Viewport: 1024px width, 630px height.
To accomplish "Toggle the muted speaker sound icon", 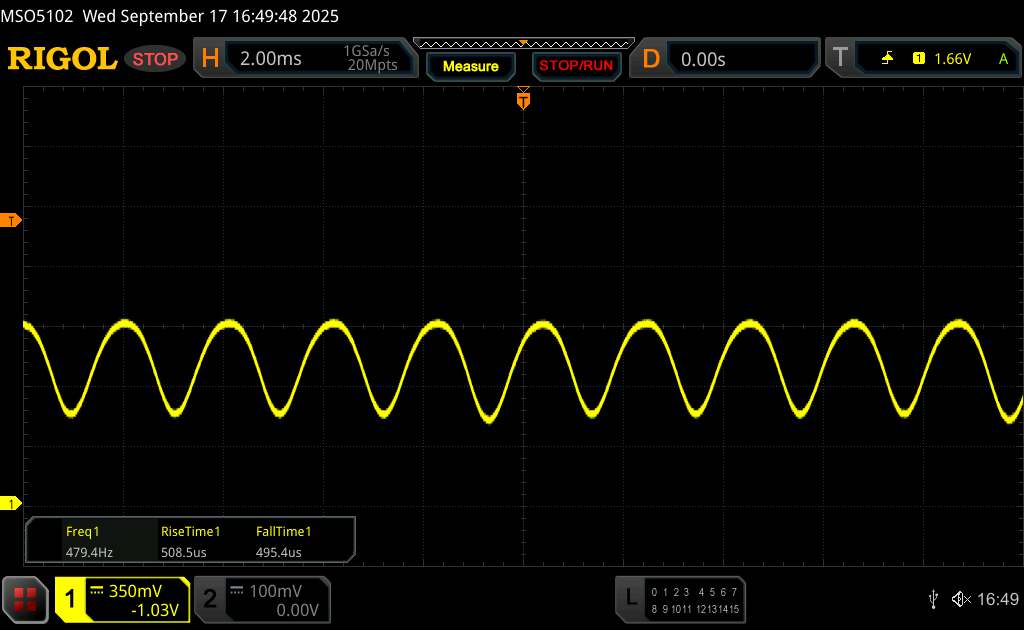I will coord(961,599).
